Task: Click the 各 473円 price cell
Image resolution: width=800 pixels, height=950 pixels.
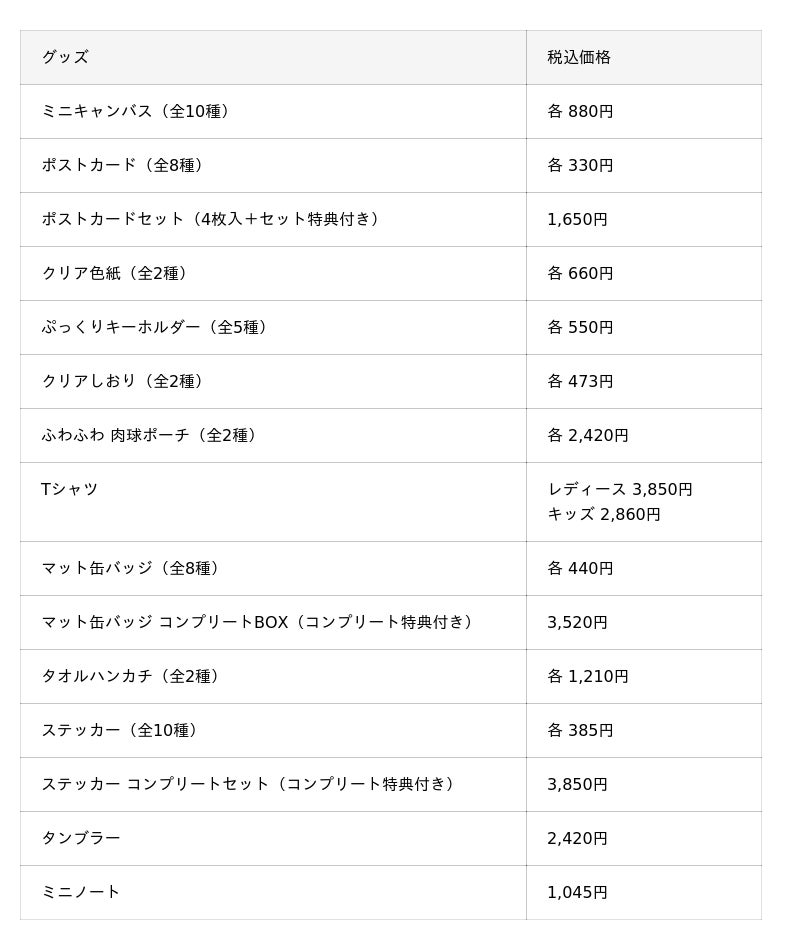Action: pyautogui.click(x=644, y=382)
